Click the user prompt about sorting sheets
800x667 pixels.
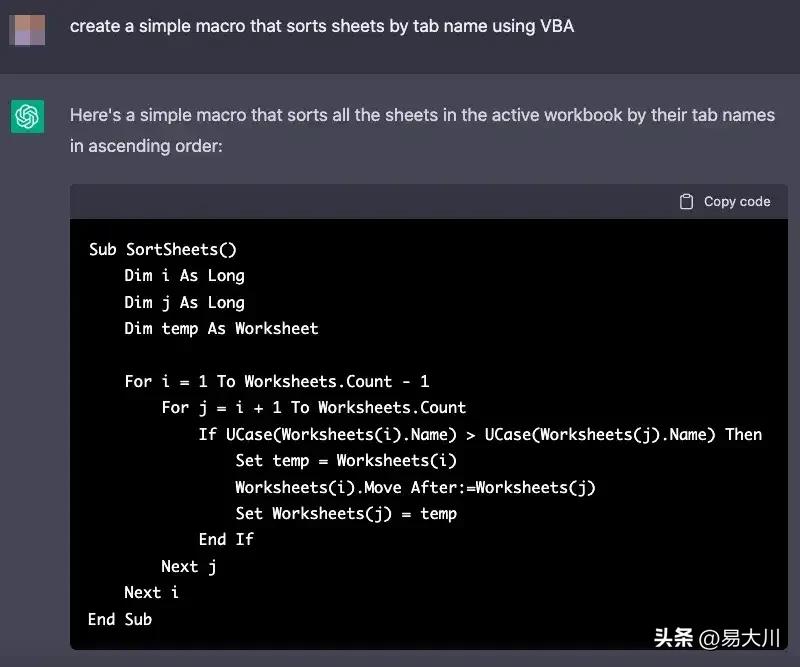click(x=322, y=27)
